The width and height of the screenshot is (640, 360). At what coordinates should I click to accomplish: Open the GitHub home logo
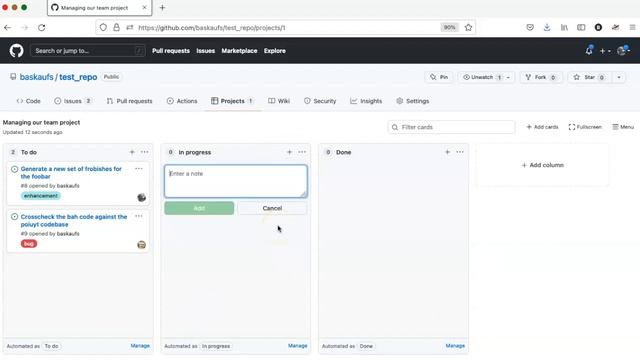pos(16,51)
